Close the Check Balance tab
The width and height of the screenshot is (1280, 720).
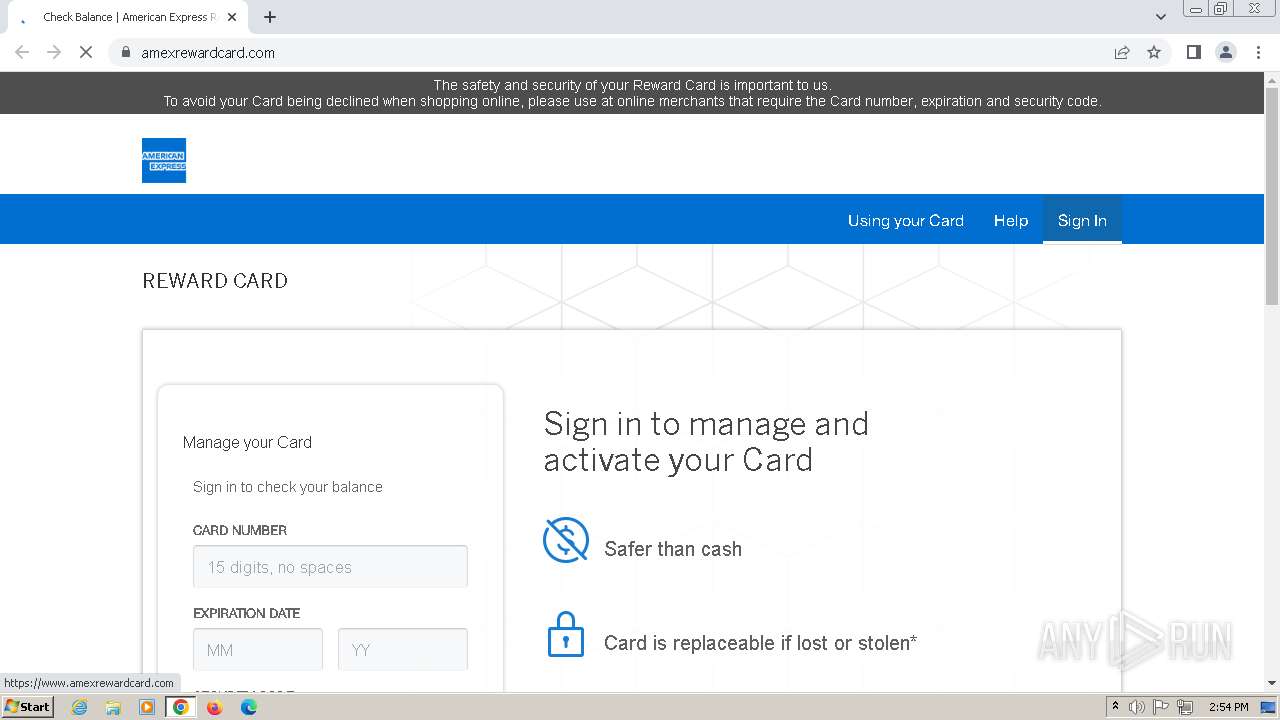pos(233,17)
